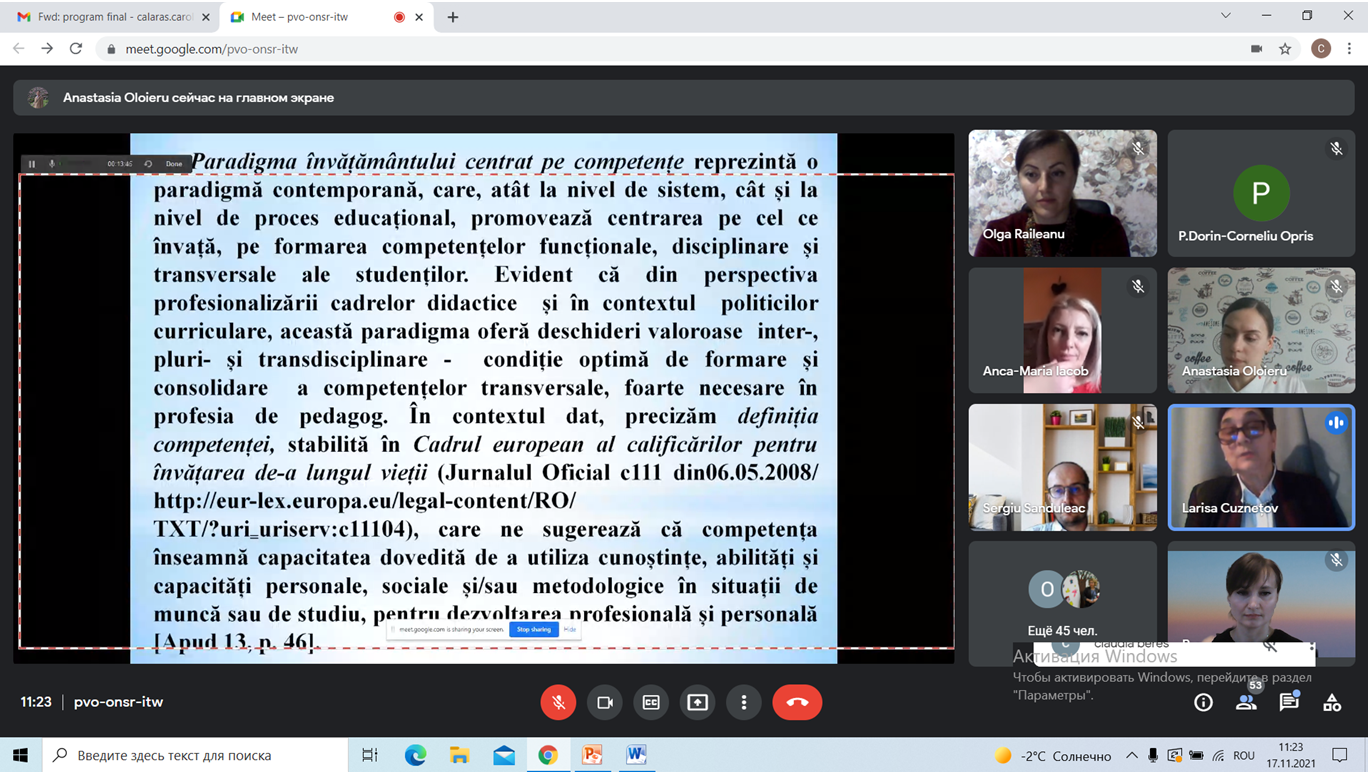This screenshot has width=1368, height=772.
Task: Unmute the microphone in Meet controls
Action: pyautogui.click(x=558, y=702)
